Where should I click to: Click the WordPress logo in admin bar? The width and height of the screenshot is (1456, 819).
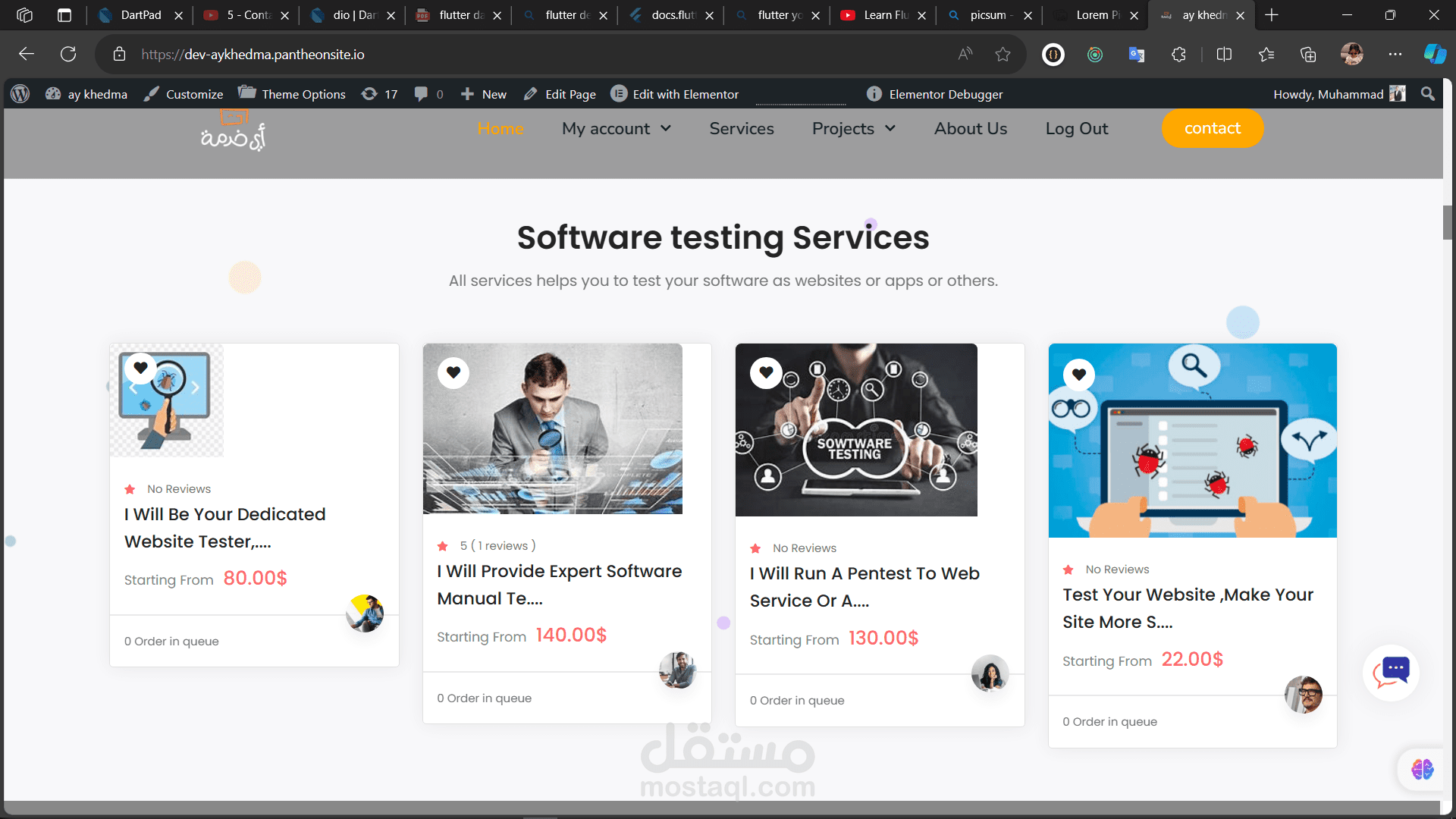[20, 94]
